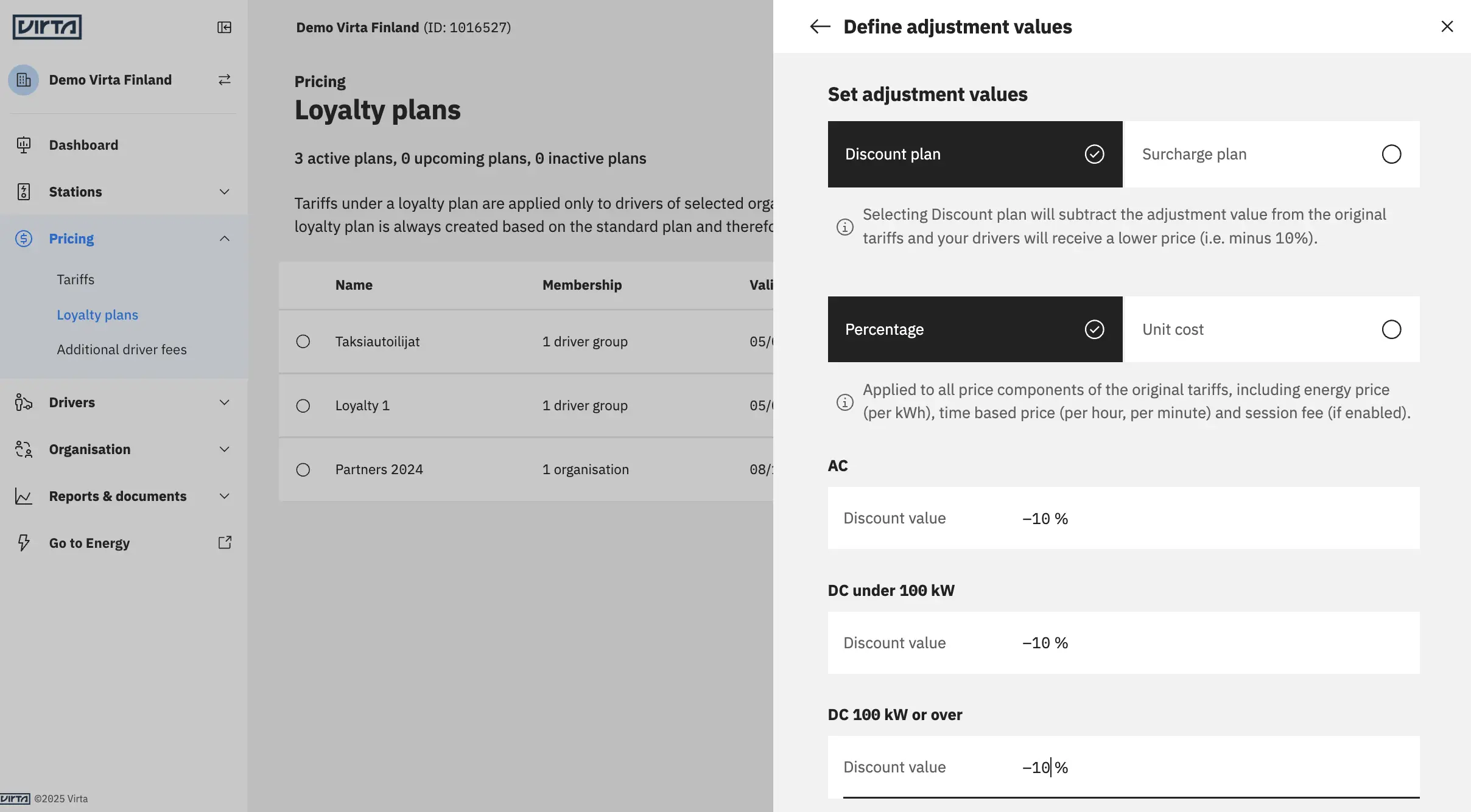
Task: Choose the Unit cost adjustment type
Action: click(1271, 329)
